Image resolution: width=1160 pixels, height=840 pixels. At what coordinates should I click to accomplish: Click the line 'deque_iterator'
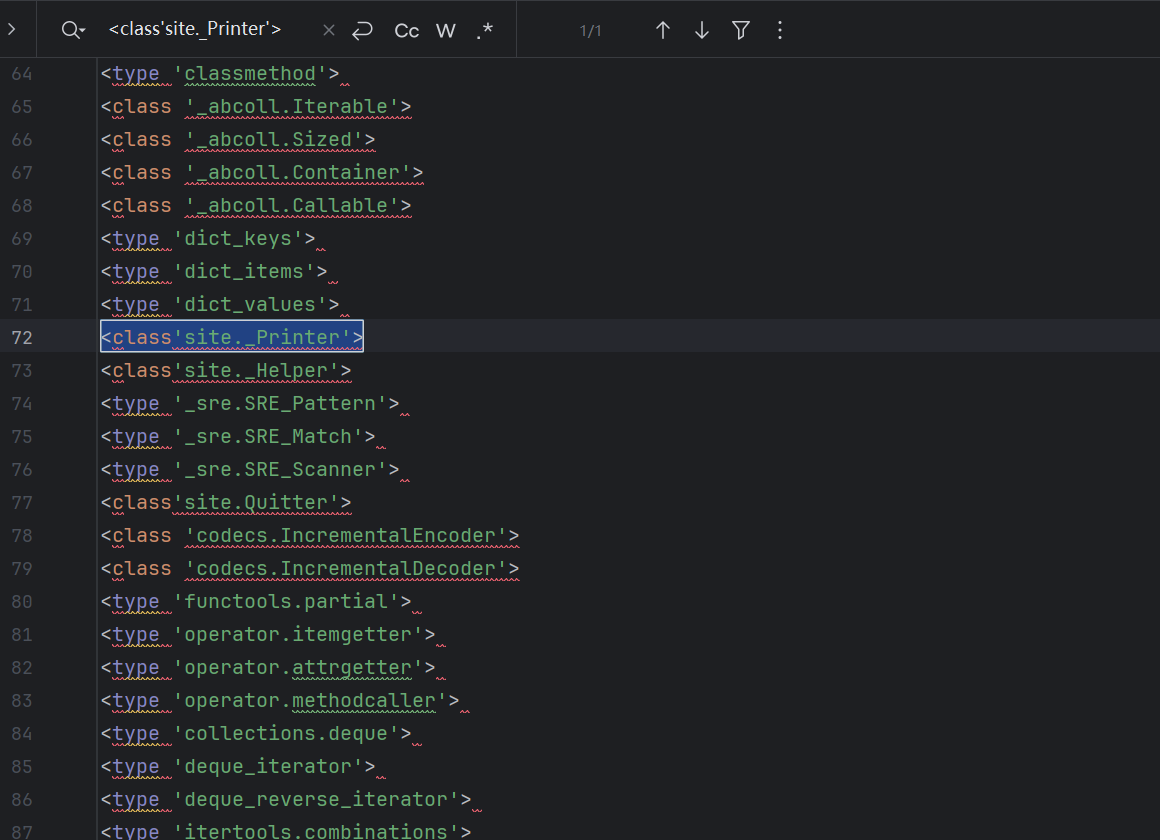click(238, 766)
